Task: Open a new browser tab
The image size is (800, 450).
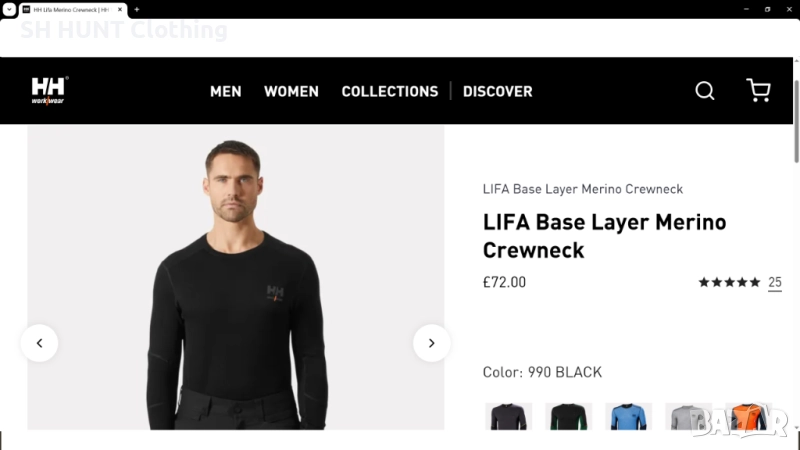Action: point(137,9)
